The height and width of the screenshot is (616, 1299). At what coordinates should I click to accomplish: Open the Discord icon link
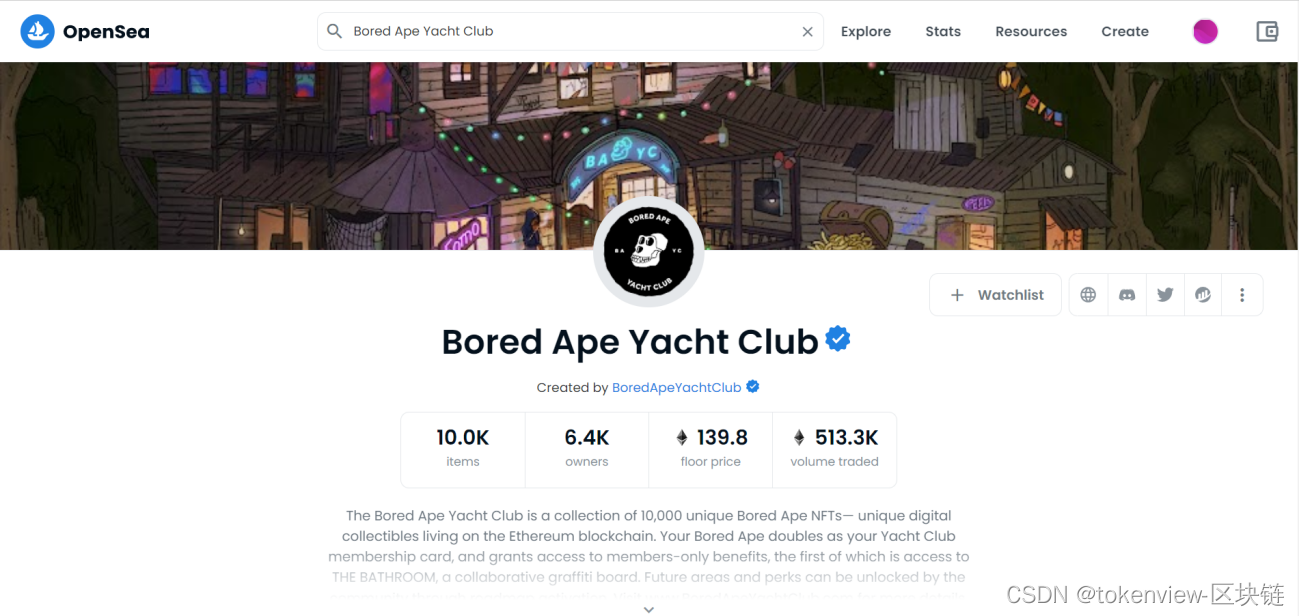[1127, 295]
